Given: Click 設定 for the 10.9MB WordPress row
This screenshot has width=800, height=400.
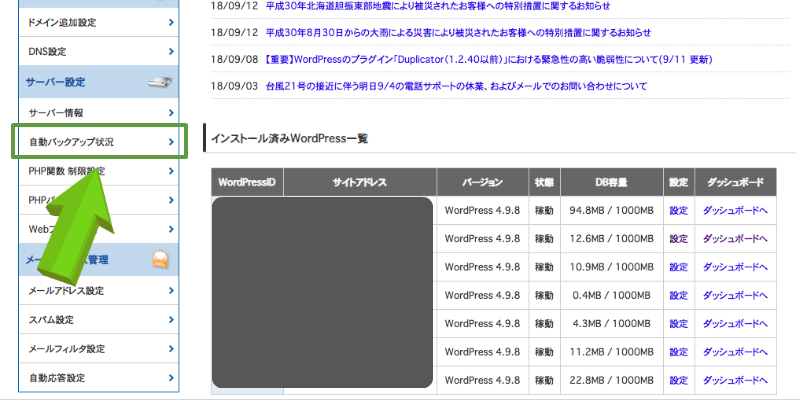Looking at the screenshot, I should [679, 267].
